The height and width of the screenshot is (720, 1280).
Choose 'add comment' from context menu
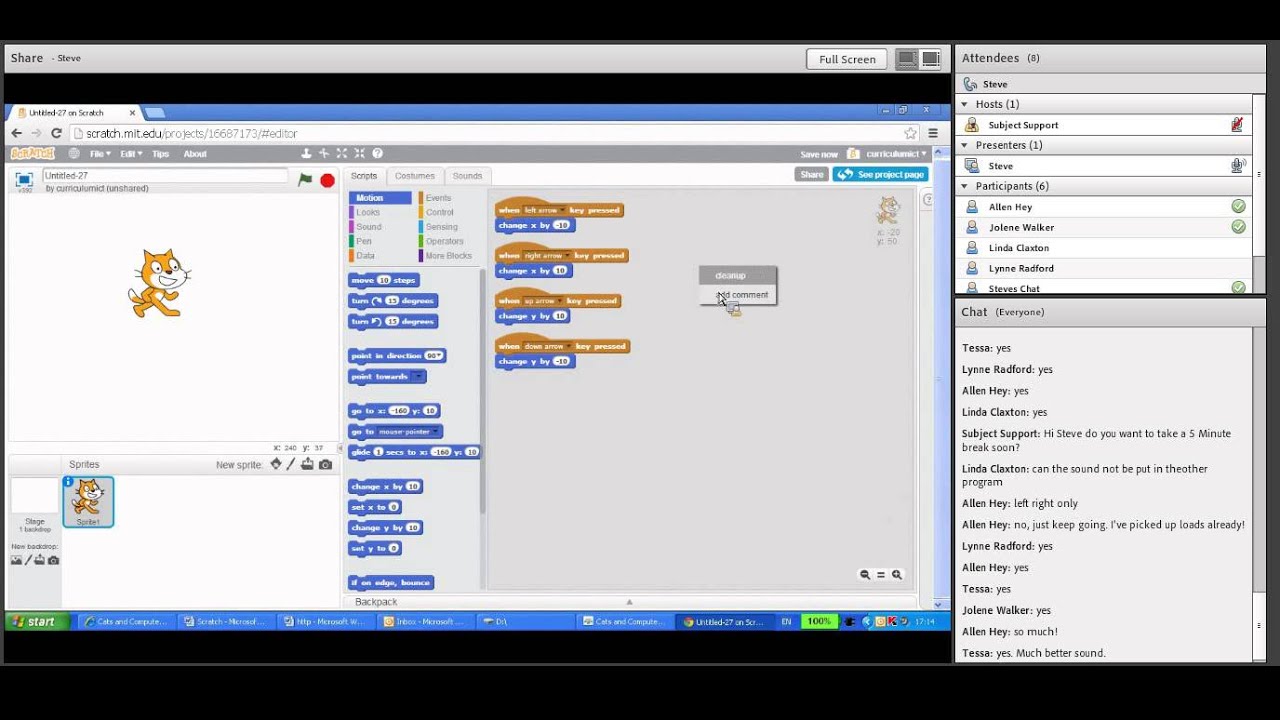(x=742, y=295)
